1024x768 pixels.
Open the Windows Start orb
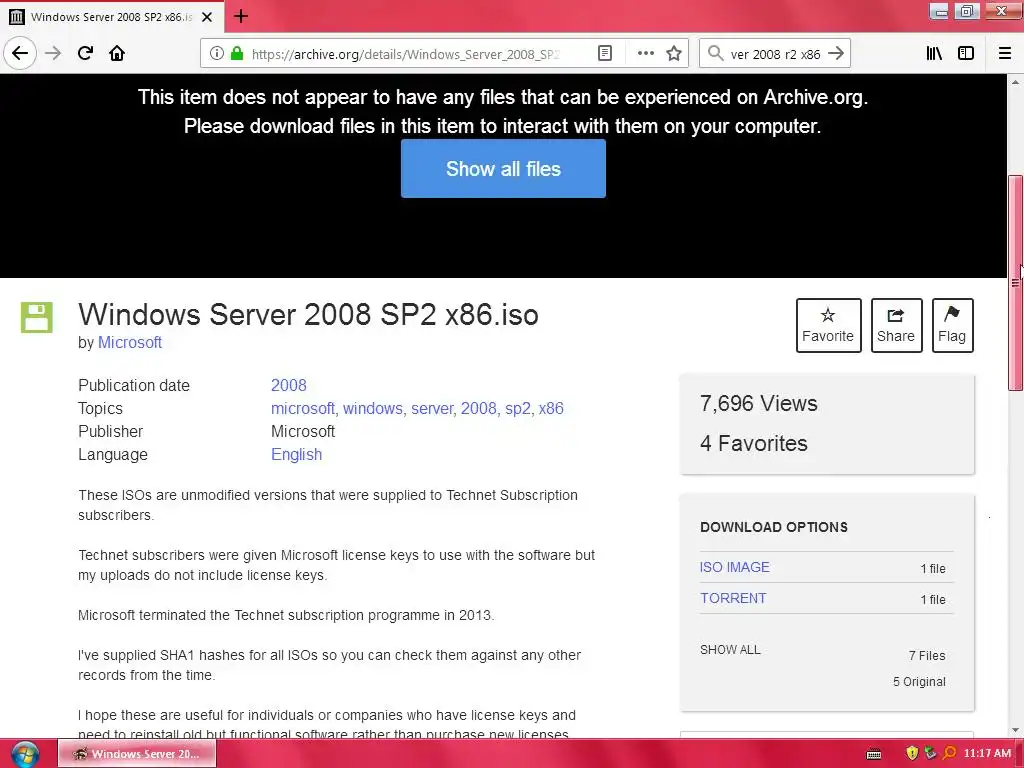25,754
